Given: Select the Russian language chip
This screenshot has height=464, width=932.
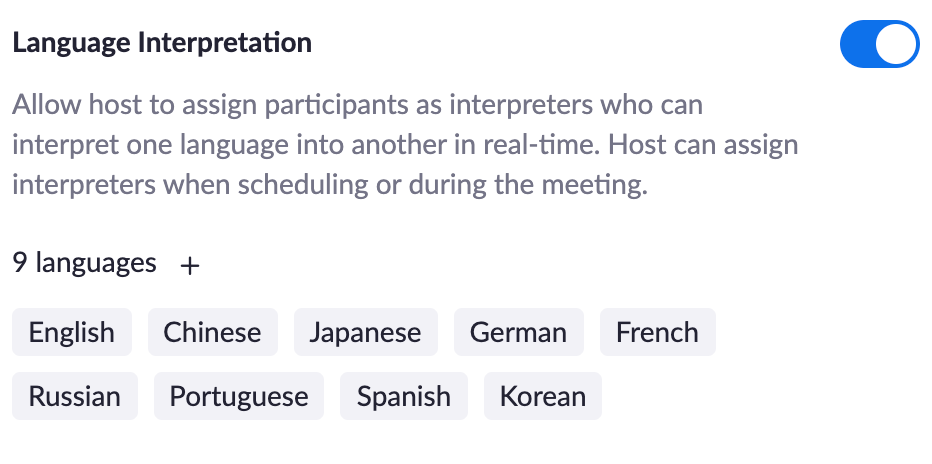Looking at the screenshot, I should 74,396.
